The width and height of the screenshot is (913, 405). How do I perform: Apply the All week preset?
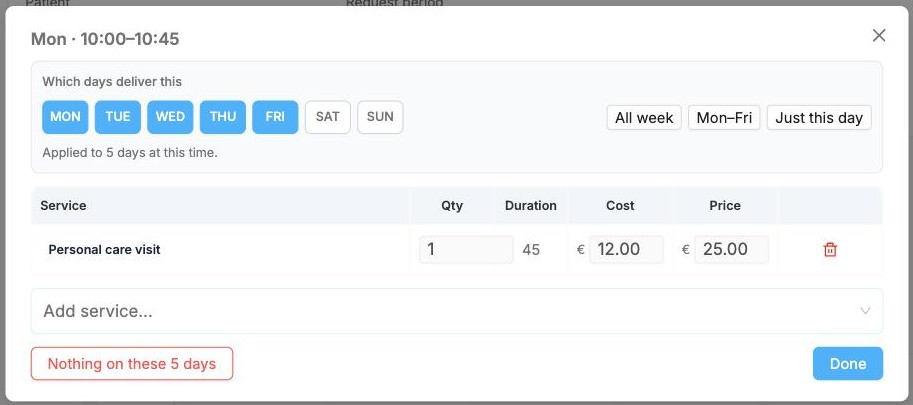tap(644, 118)
